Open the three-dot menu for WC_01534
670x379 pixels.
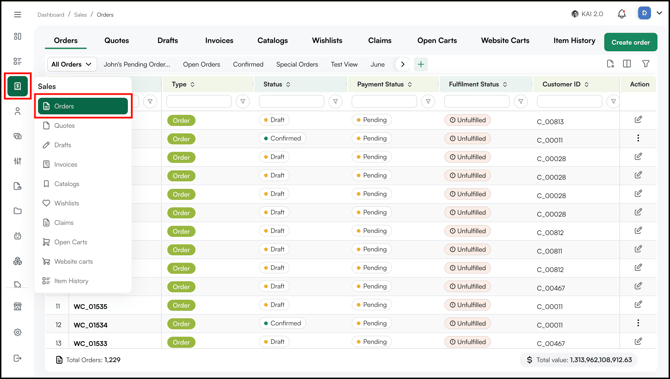[x=638, y=323]
